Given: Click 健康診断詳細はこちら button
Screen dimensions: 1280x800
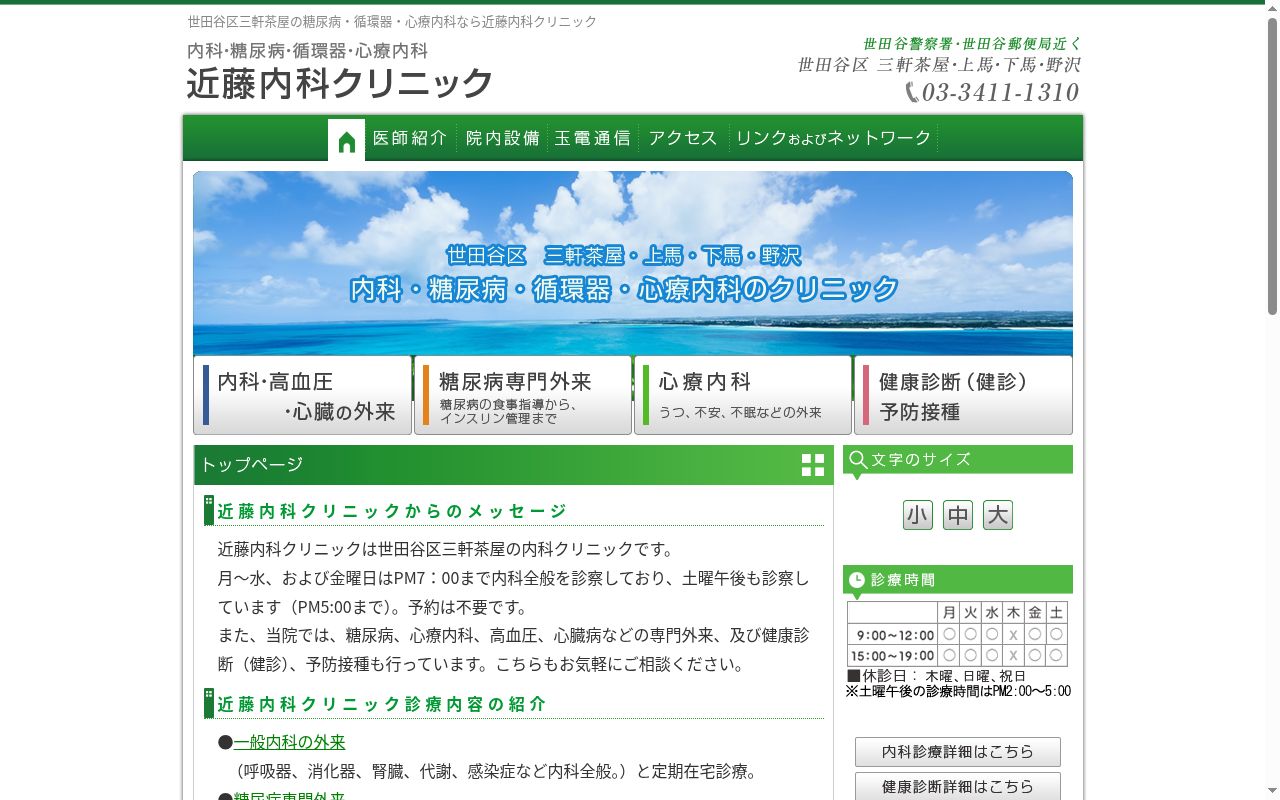Looking at the screenshot, I should click(x=958, y=786).
